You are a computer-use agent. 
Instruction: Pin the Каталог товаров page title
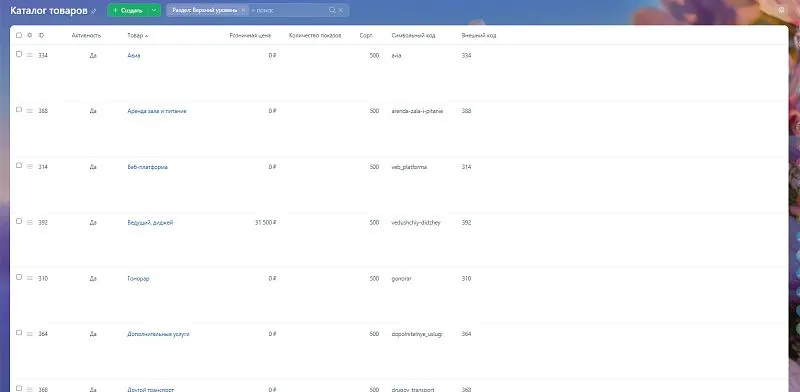point(93,11)
